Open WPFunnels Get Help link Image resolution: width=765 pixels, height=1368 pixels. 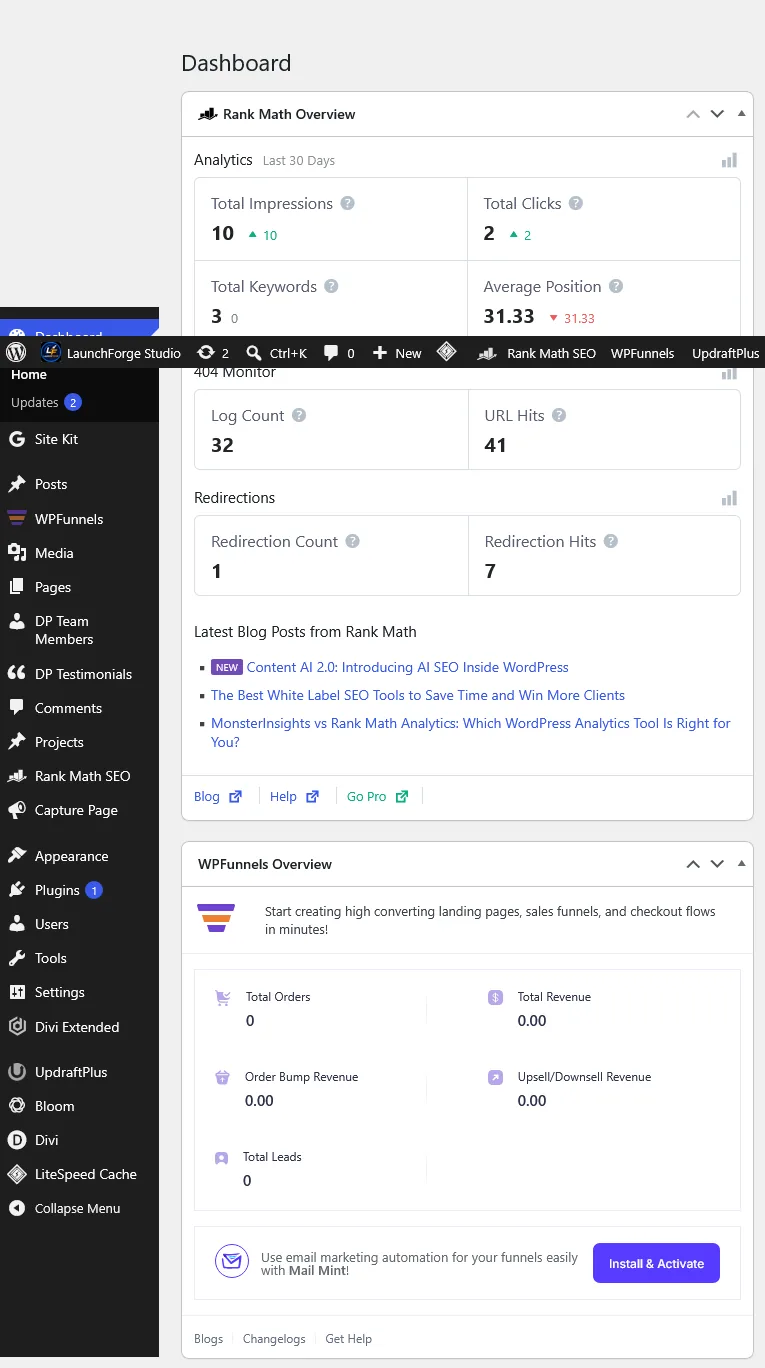tap(348, 1339)
